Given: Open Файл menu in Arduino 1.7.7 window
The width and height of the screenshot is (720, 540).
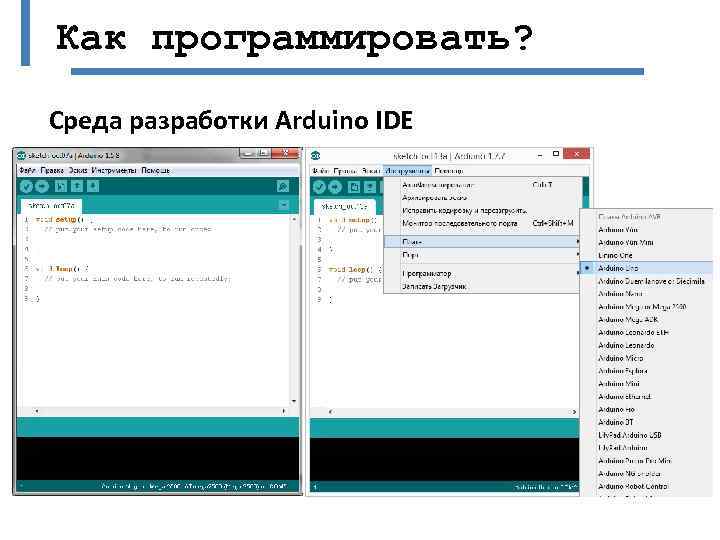Looking at the screenshot, I should click(x=321, y=171).
